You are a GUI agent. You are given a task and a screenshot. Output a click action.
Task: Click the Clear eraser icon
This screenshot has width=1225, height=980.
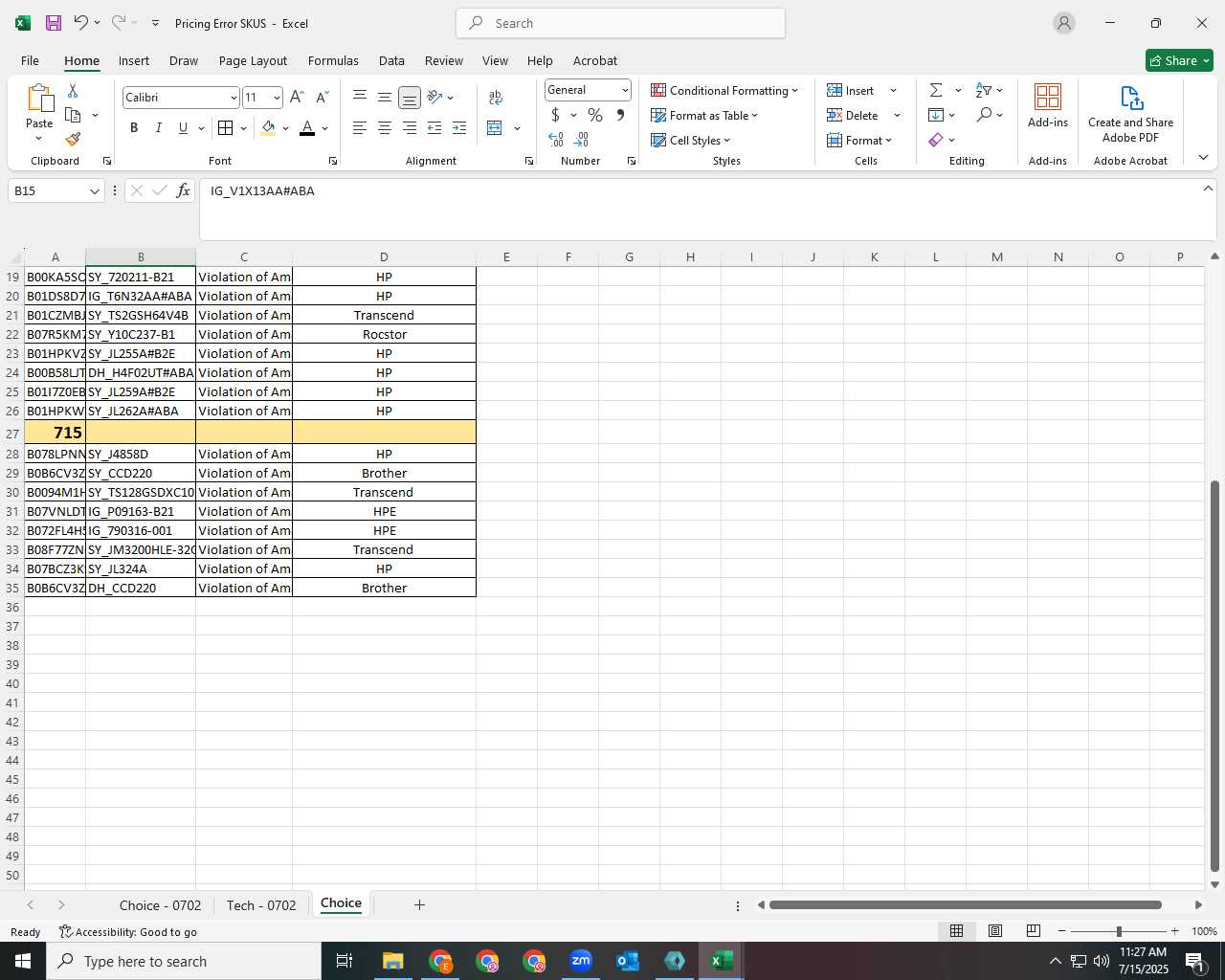point(936,140)
